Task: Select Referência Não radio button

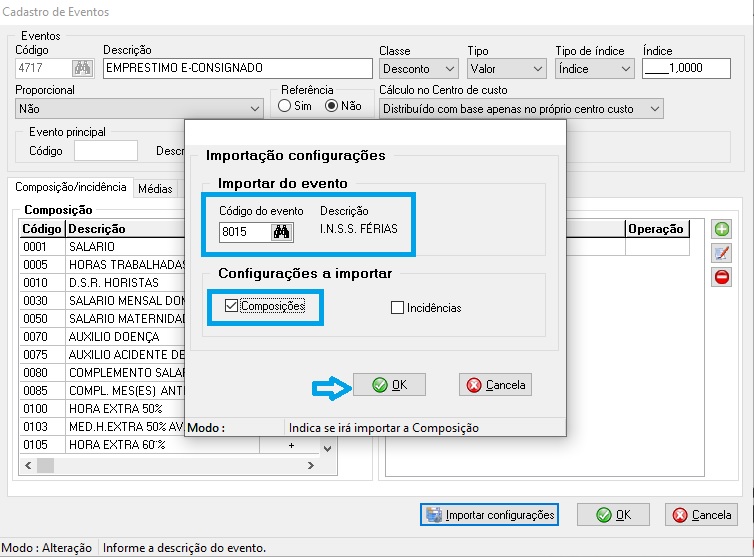Action: click(x=331, y=106)
